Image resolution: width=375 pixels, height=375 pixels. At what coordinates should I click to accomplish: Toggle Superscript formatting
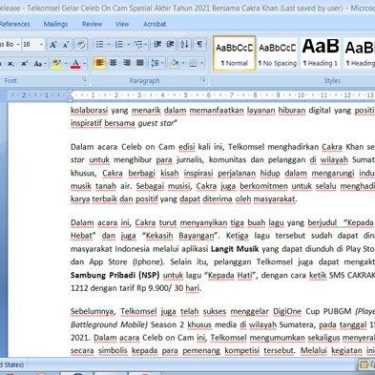24,63
